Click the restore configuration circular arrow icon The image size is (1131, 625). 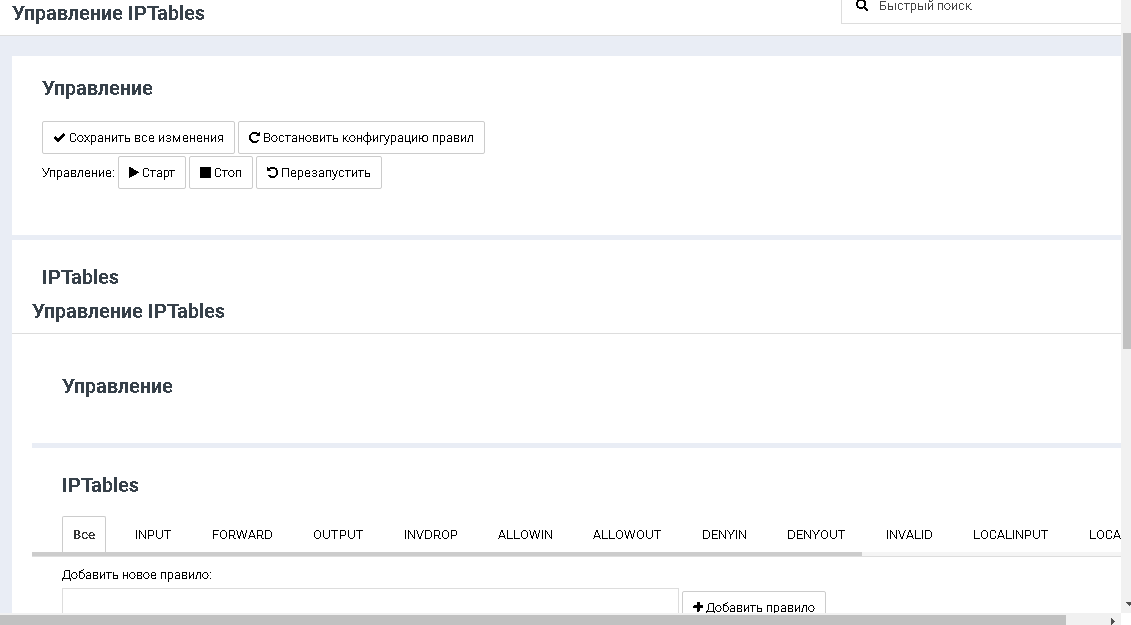[254, 138]
